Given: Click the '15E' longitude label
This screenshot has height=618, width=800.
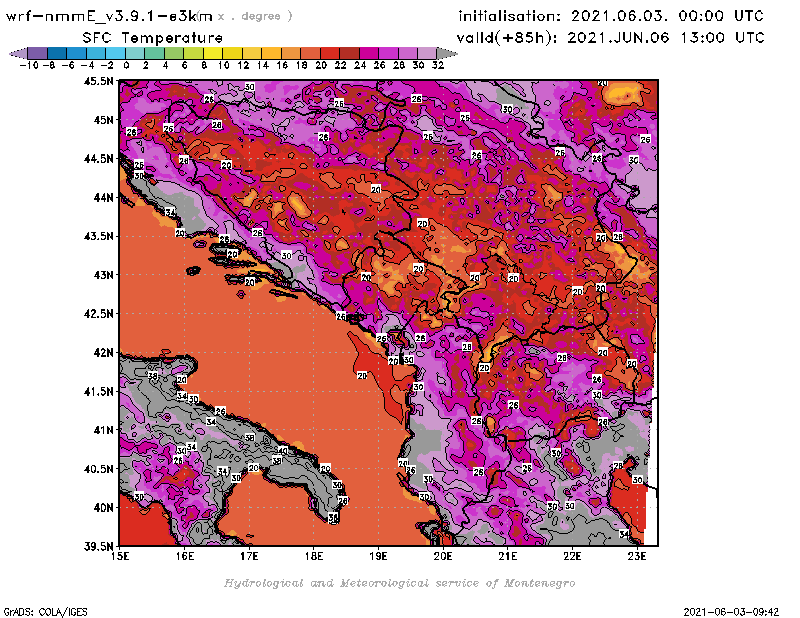Looking at the screenshot, I should point(120,556).
